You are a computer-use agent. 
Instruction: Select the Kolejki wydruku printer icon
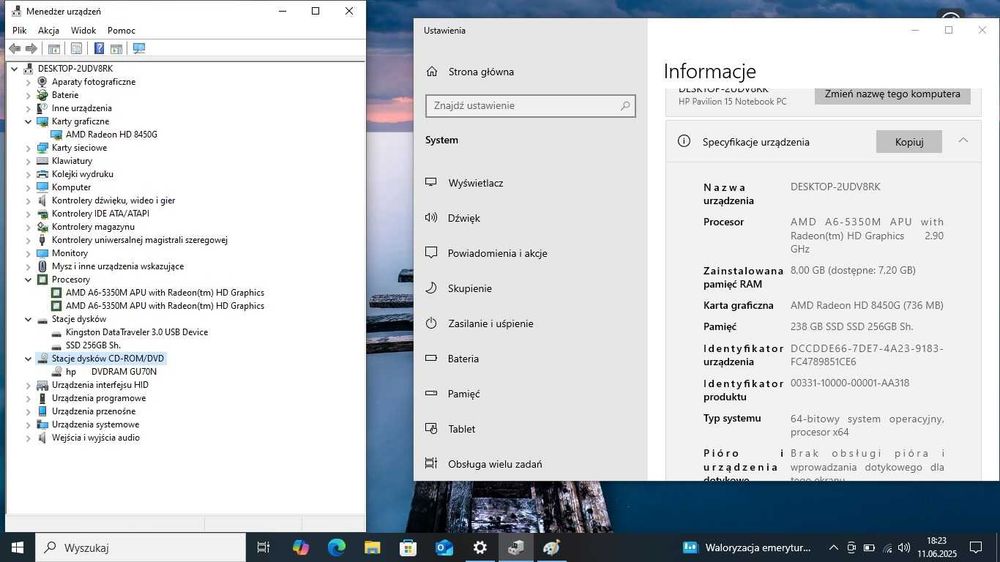pyautogui.click(x=42, y=174)
